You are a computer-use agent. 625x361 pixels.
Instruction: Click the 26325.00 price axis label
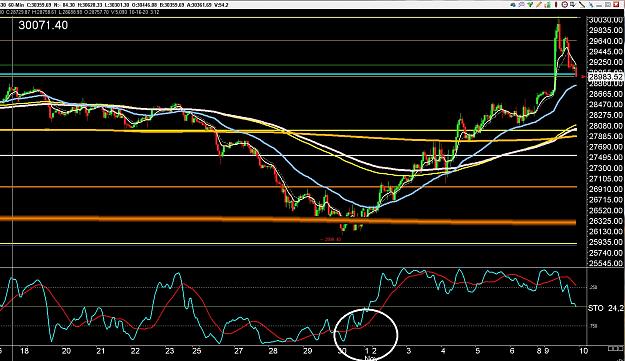click(x=605, y=221)
